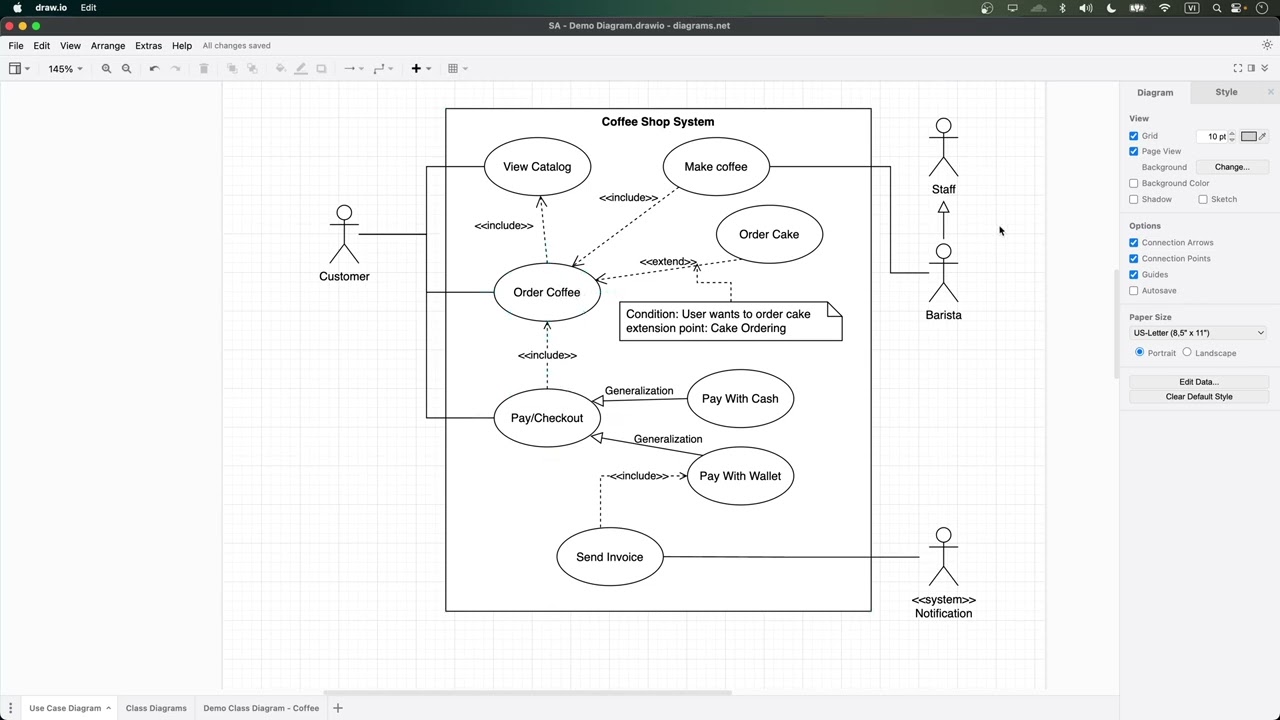Uncheck the Grid checkbox
1280x720 pixels.
1134,136
